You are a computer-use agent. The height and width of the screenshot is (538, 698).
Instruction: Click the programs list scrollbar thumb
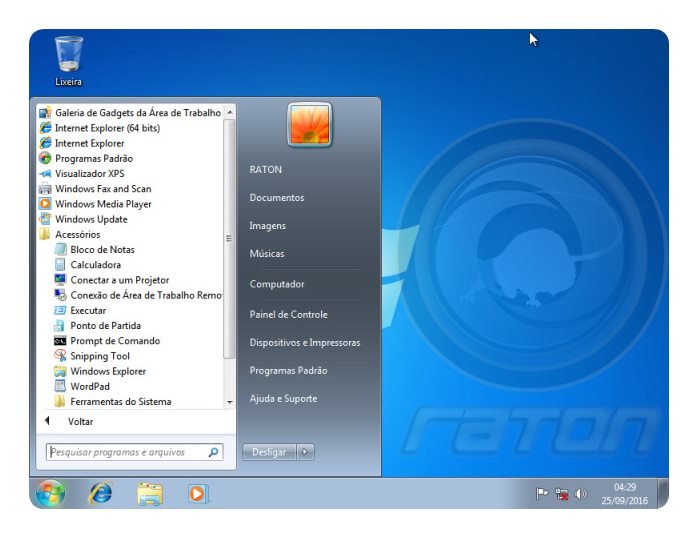pyautogui.click(x=229, y=239)
